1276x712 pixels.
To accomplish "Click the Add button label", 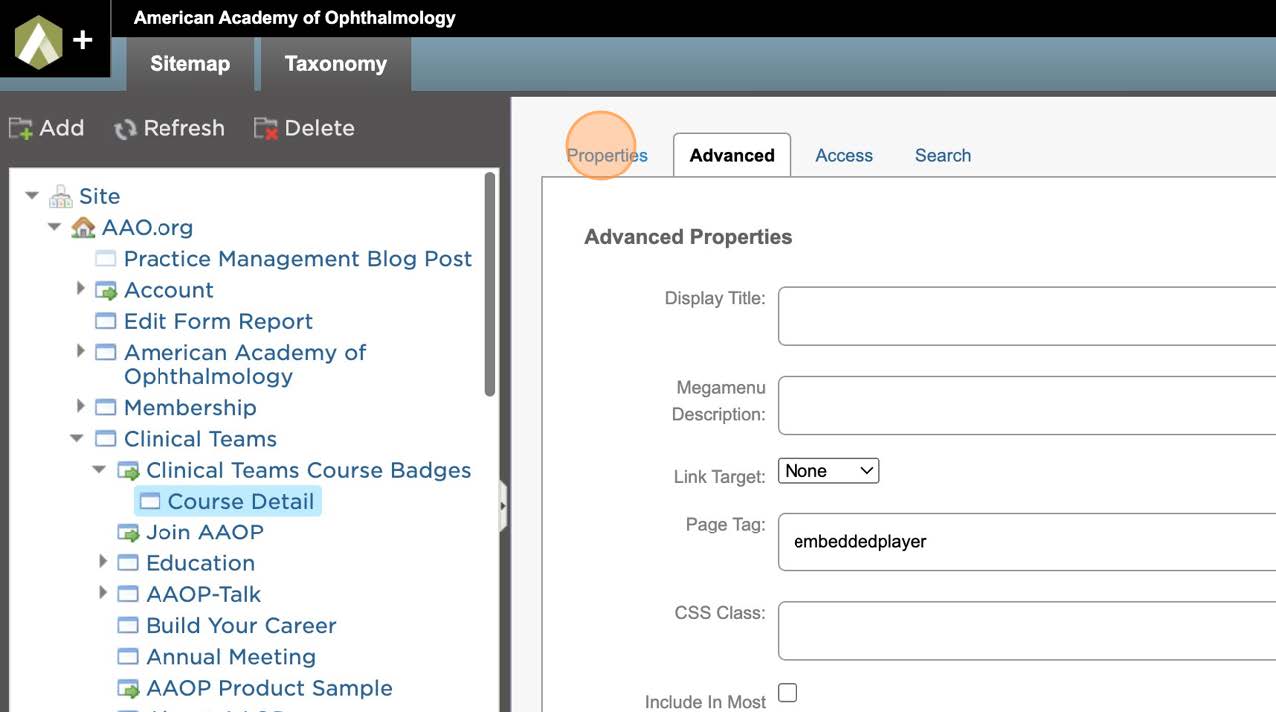I will [x=62, y=128].
